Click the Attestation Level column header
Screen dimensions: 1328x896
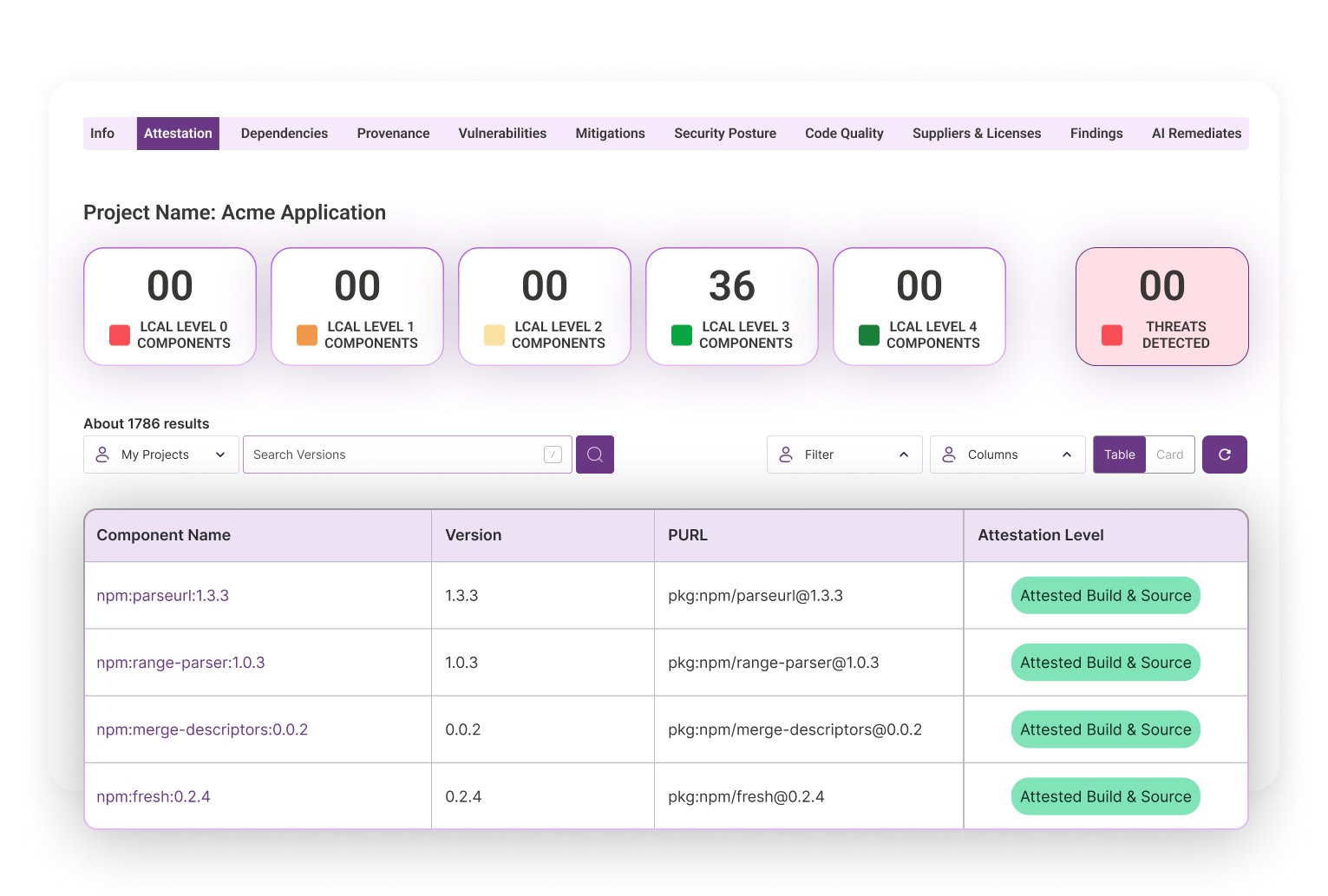(1106, 535)
